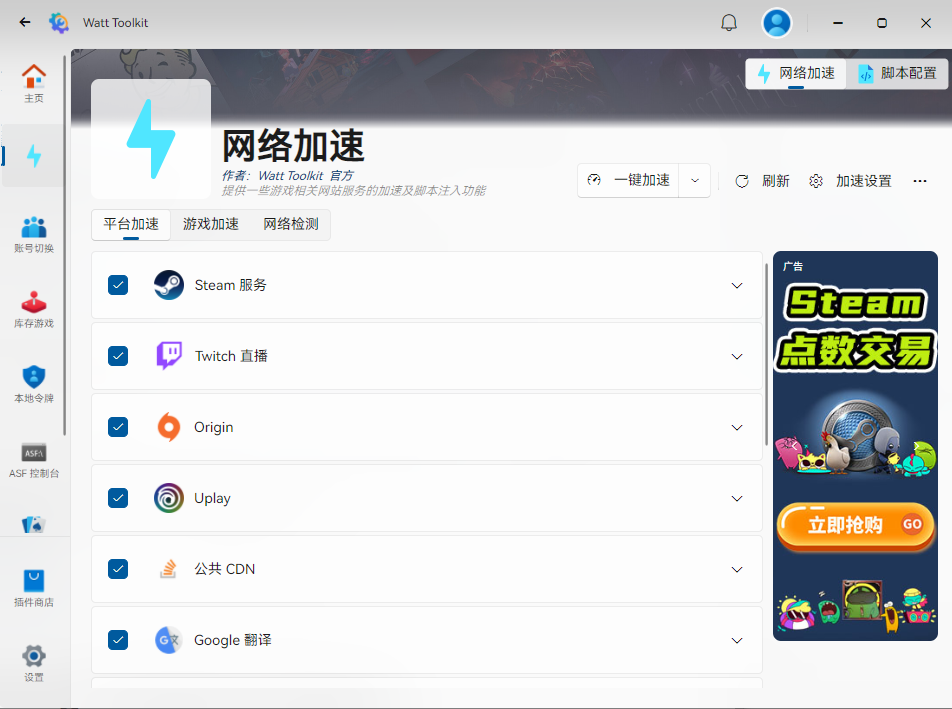Click the Uplay logo icon
The image size is (952, 709).
click(169, 498)
